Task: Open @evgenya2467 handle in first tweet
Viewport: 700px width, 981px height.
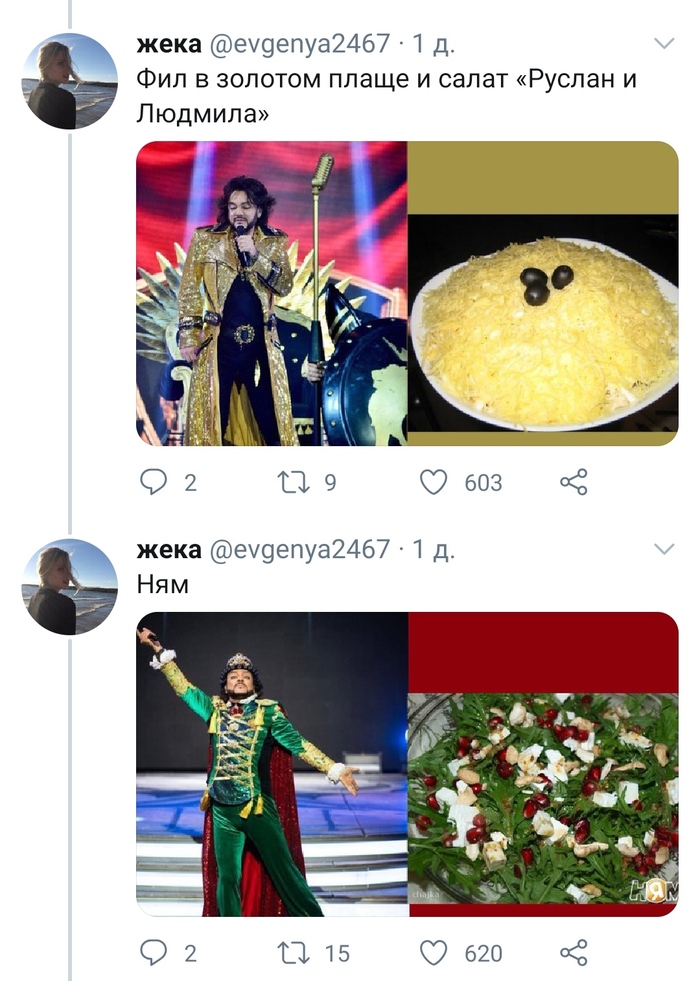Action: pyautogui.click(x=298, y=44)
